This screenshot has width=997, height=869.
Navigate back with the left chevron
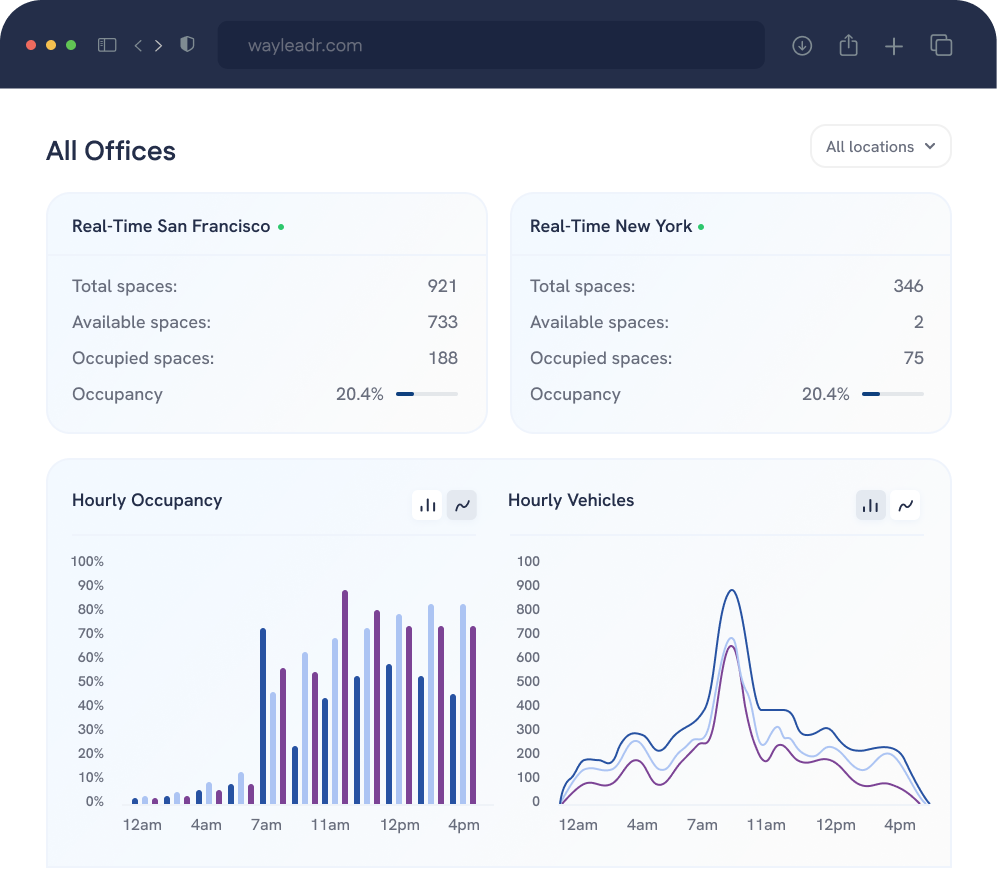pos(138,44)
